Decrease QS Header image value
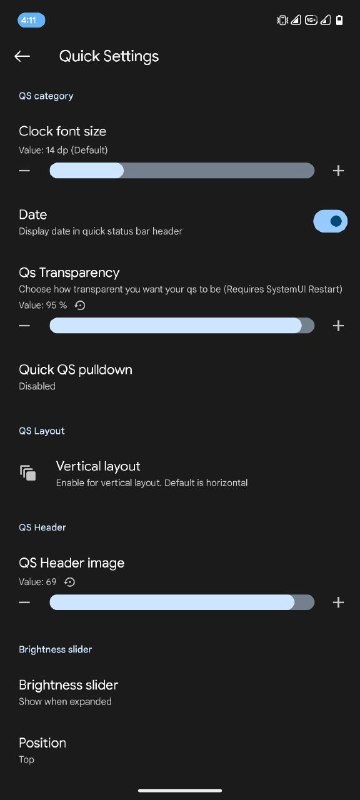This screenshot has width=360, height=800. [x=24, y=603]
